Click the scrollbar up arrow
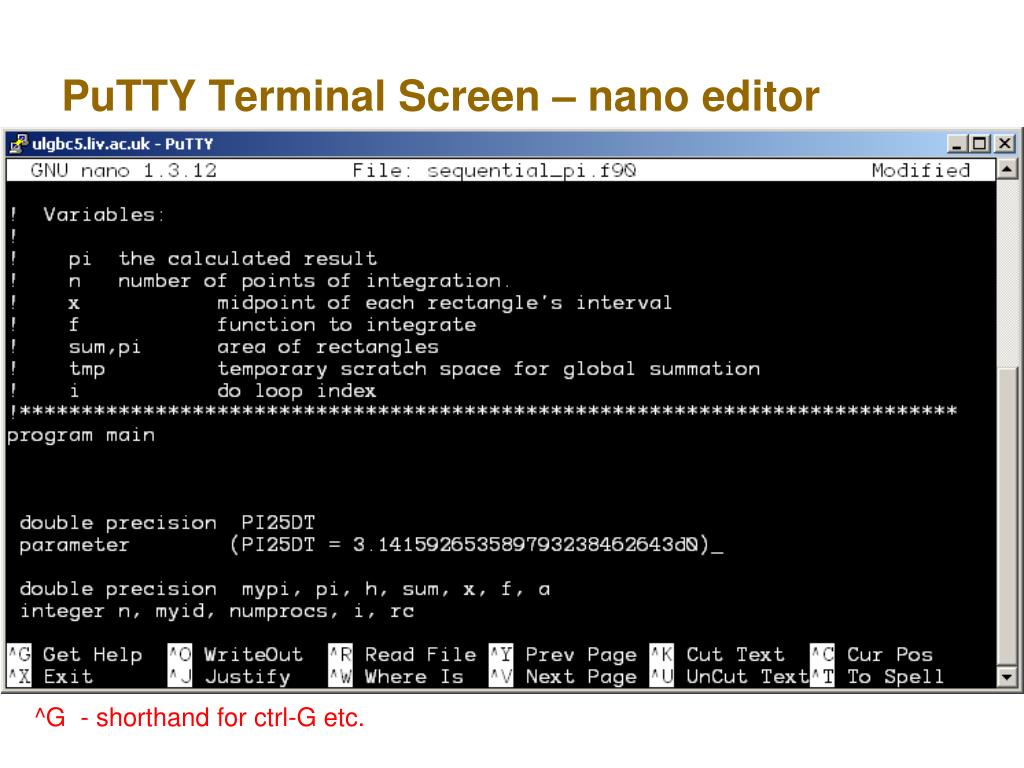This screenshot has width=1024, height=768. point(1006,170)
